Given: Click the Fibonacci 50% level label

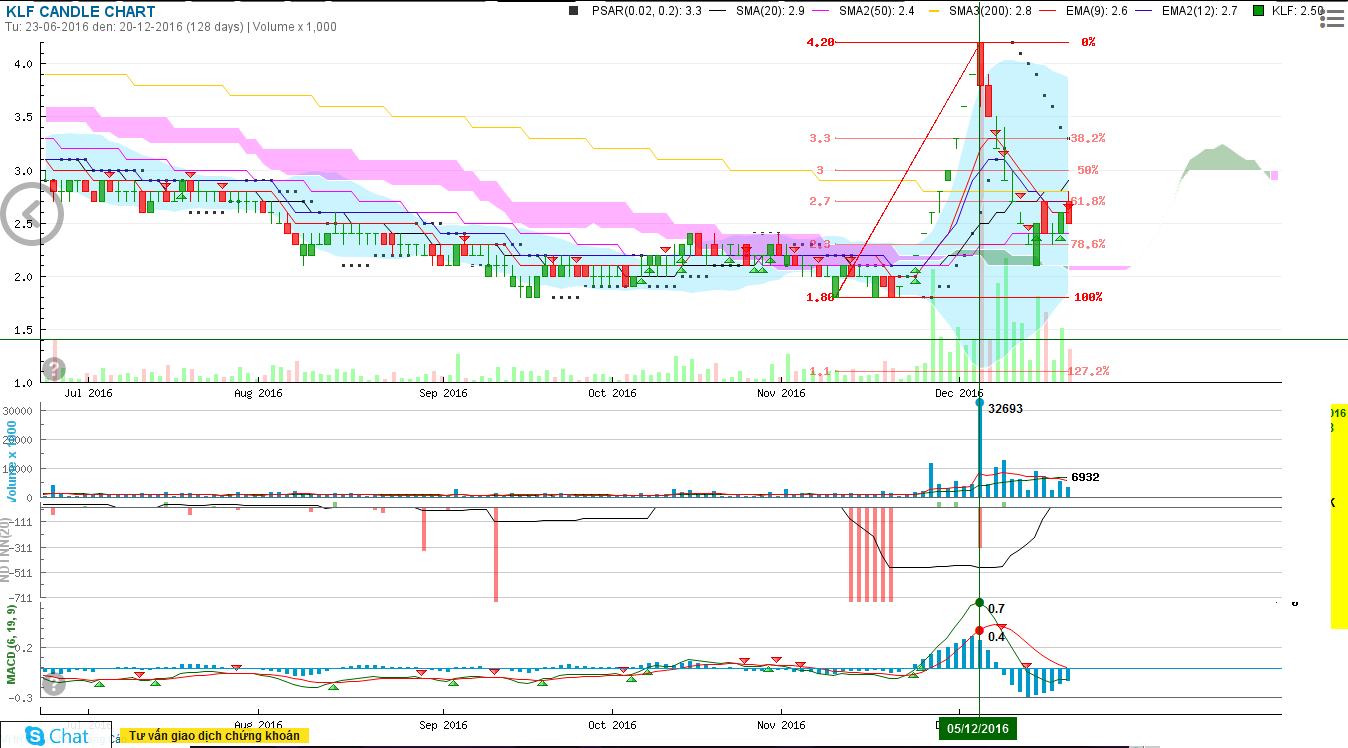Looking at the screenshot, I should (1088, 170).
